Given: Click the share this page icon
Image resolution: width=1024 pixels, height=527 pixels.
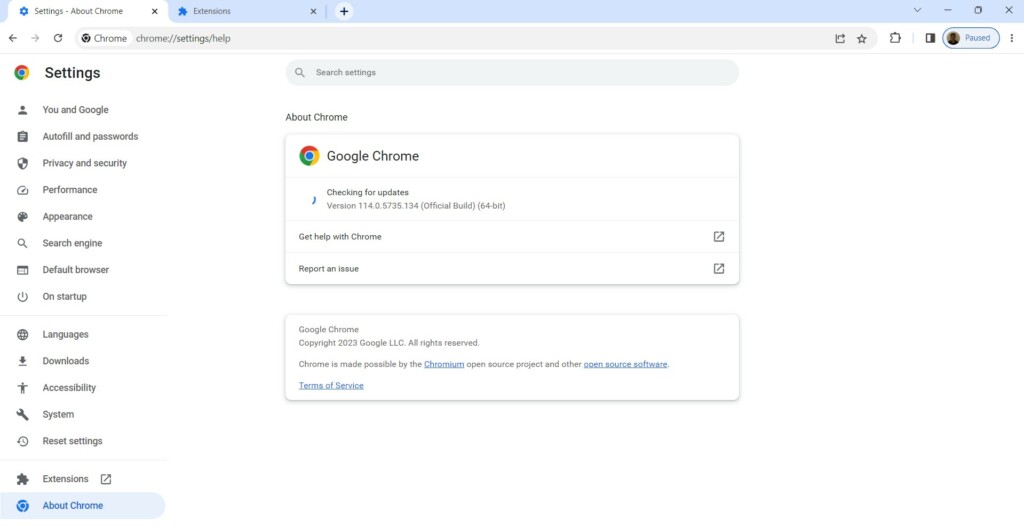Looking at the screenshot, I should pyautogui.click(x=840, y=39).
